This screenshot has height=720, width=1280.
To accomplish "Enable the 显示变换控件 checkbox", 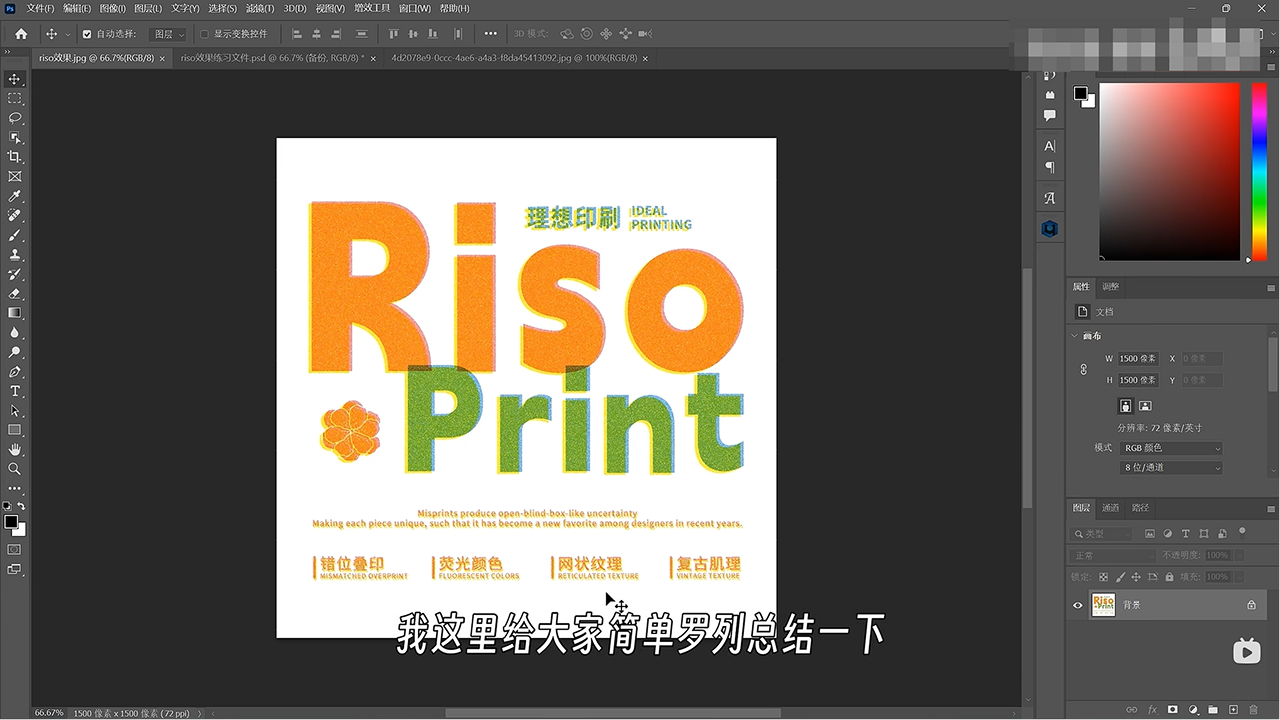I will coord(205,34).
